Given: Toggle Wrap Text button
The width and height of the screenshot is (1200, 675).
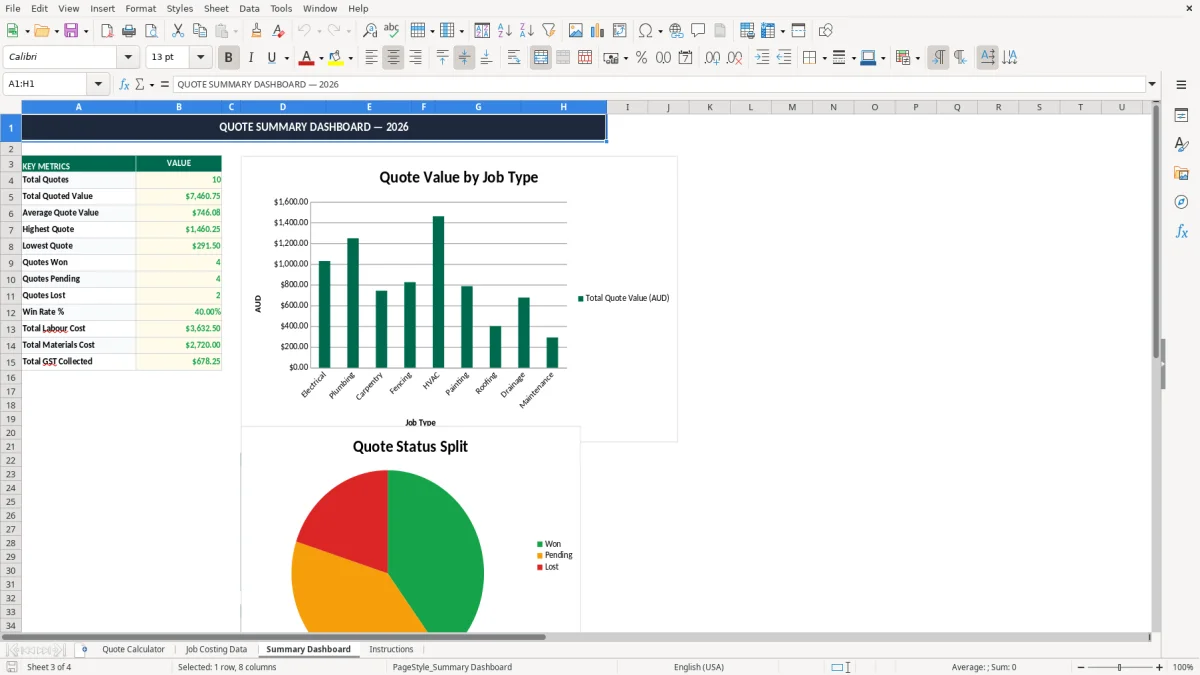Looking at the screenshot, I should (514, 58).
